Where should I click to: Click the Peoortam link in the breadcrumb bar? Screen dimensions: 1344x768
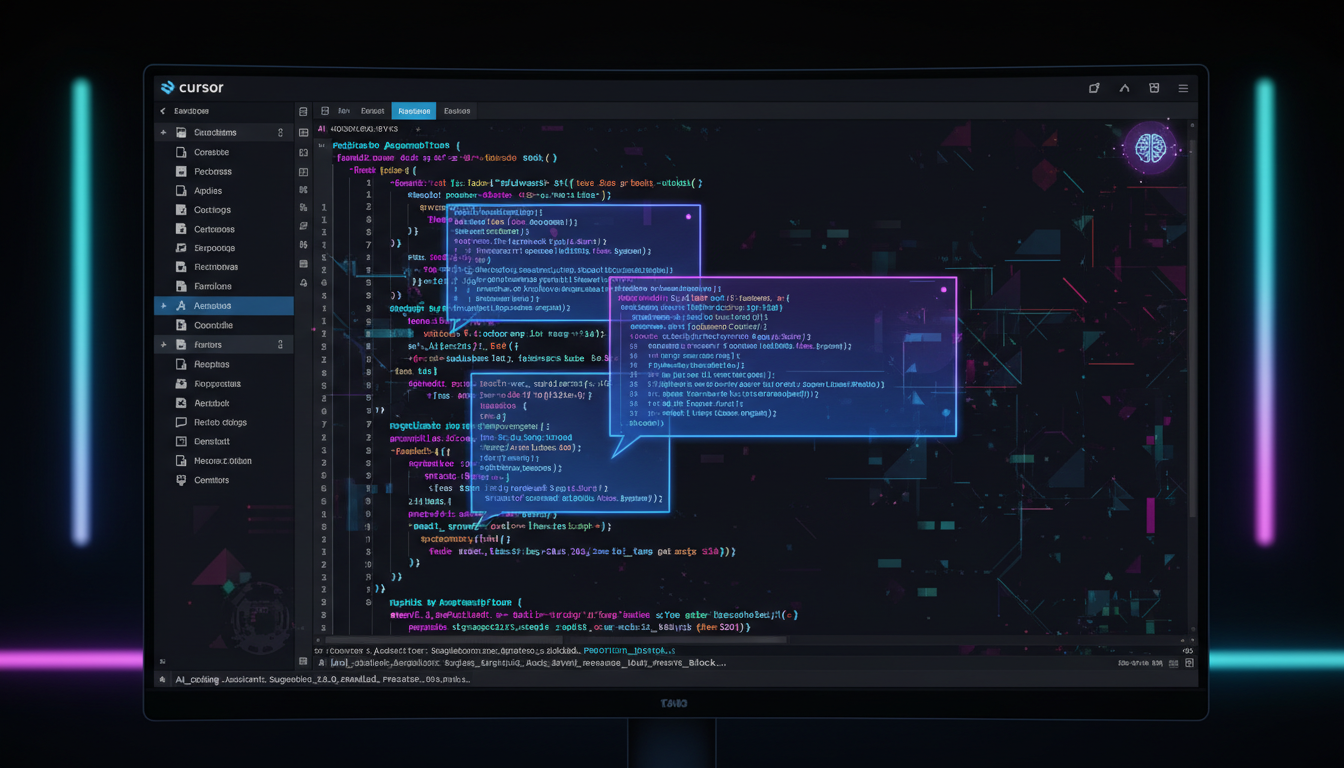pyautogui.click(x=630, y=648)
